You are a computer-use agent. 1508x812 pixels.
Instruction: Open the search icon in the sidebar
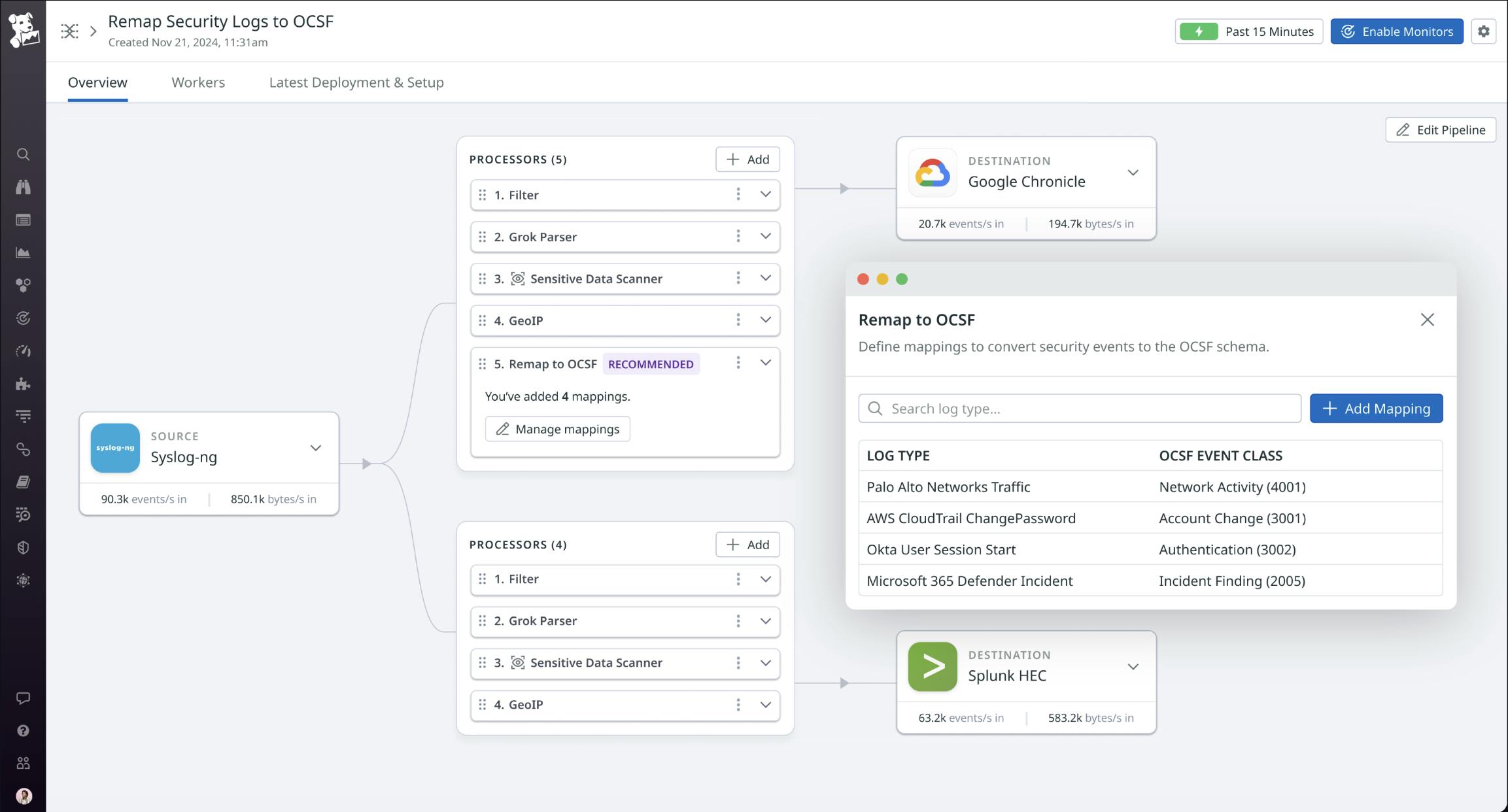pos(24,154)
